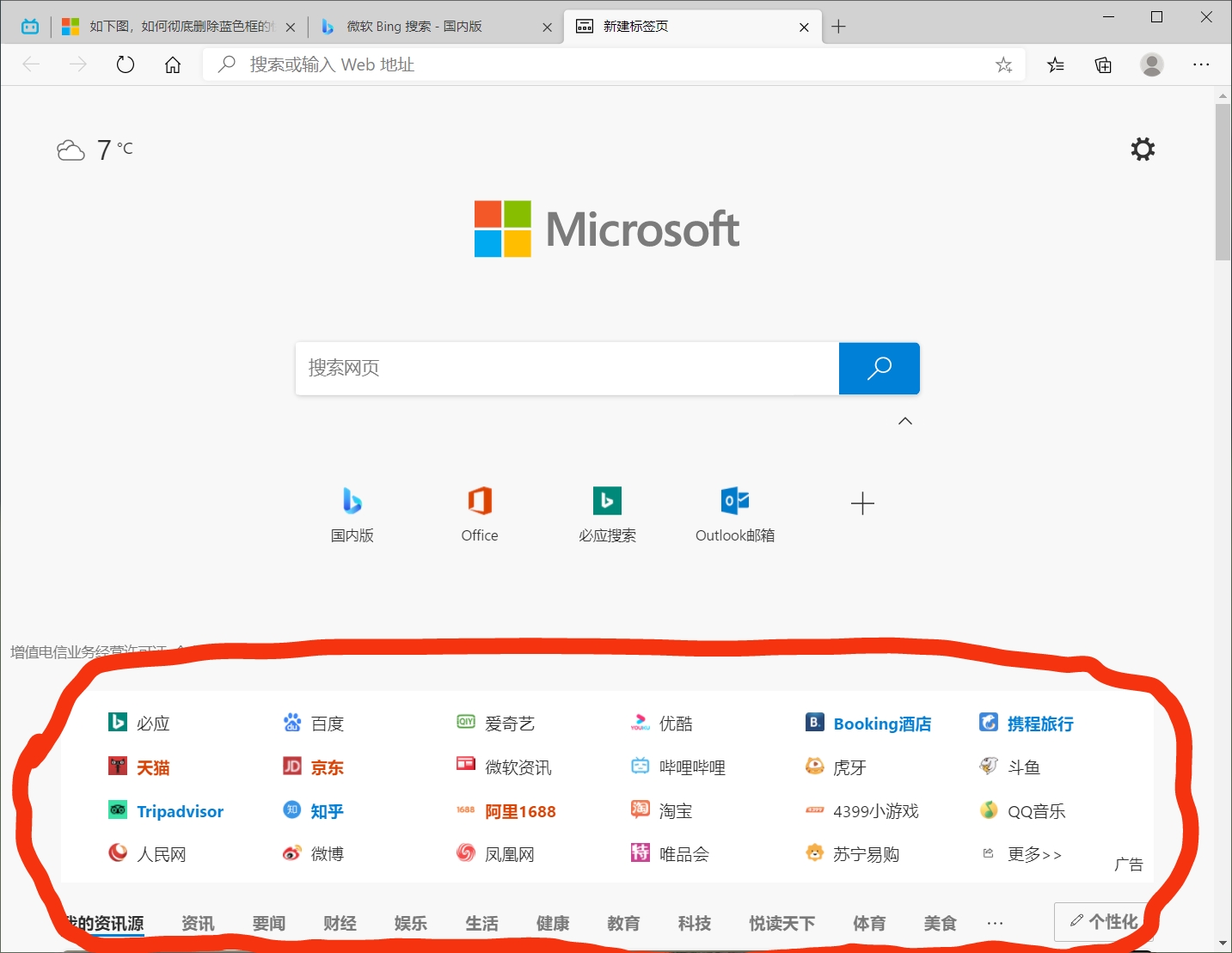This screenshot has height=953, width=1232.
Task: Open the Booking酒店 link
Action: tap(868, 724)
